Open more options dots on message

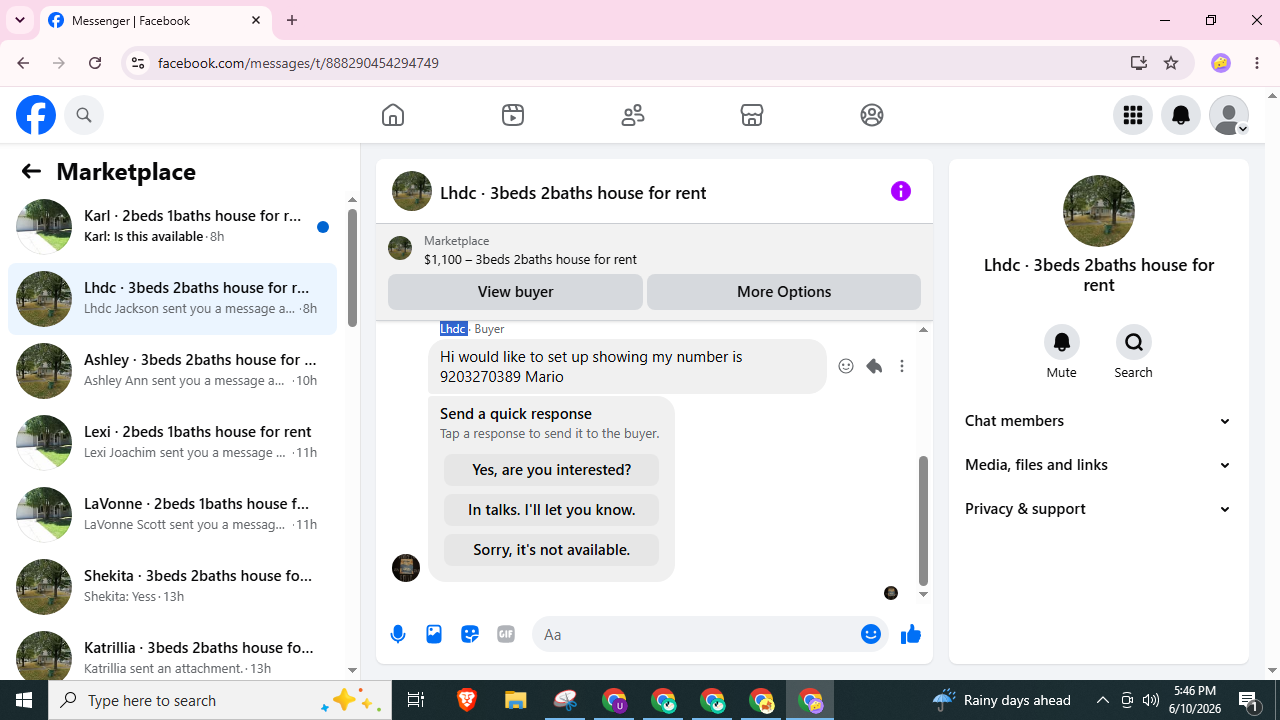902,366
